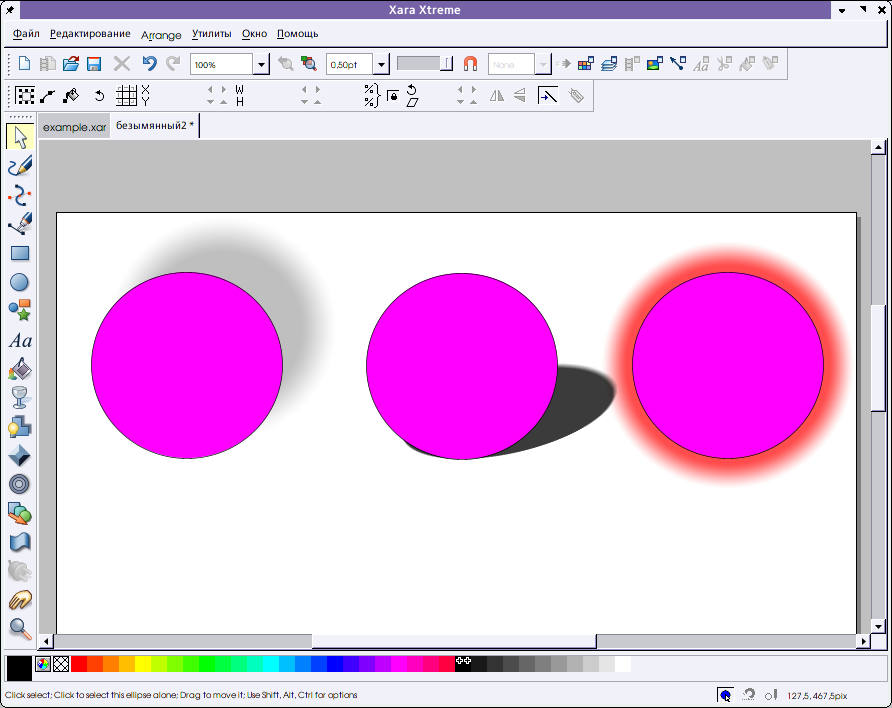Select the Freehand drawing tool
Screen dimensions: 892x708
[19, 166]
